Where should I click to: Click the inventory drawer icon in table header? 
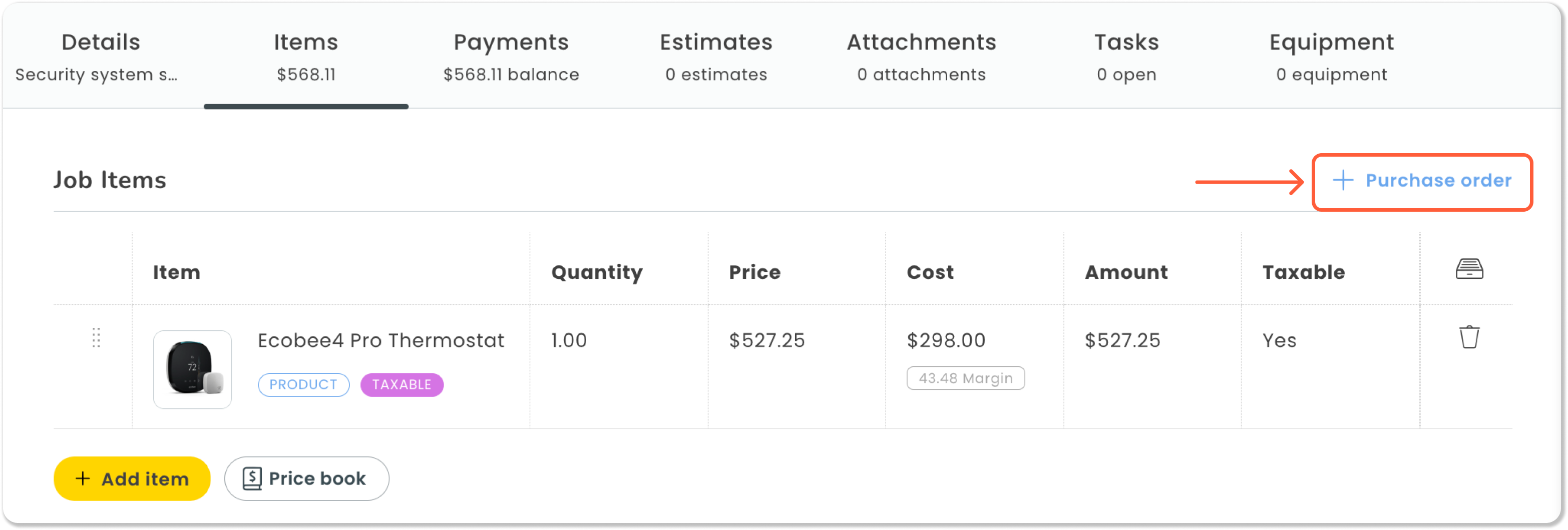(x=1469, y=269)
